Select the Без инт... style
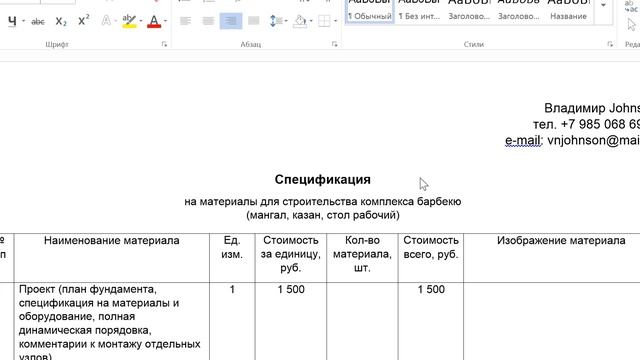Image resolution: width=640 pixels, height=360 pixels. point(419,11)
